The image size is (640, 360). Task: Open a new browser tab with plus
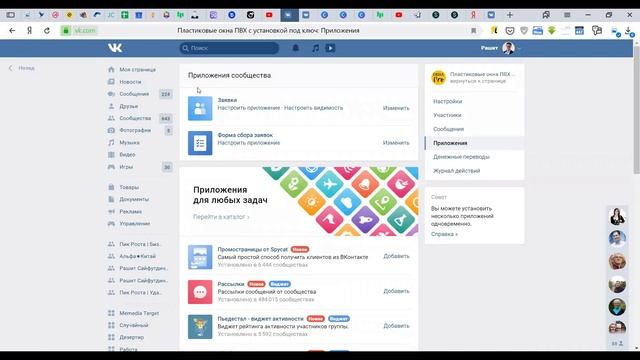pyautogui.click(x=509, y=15)
